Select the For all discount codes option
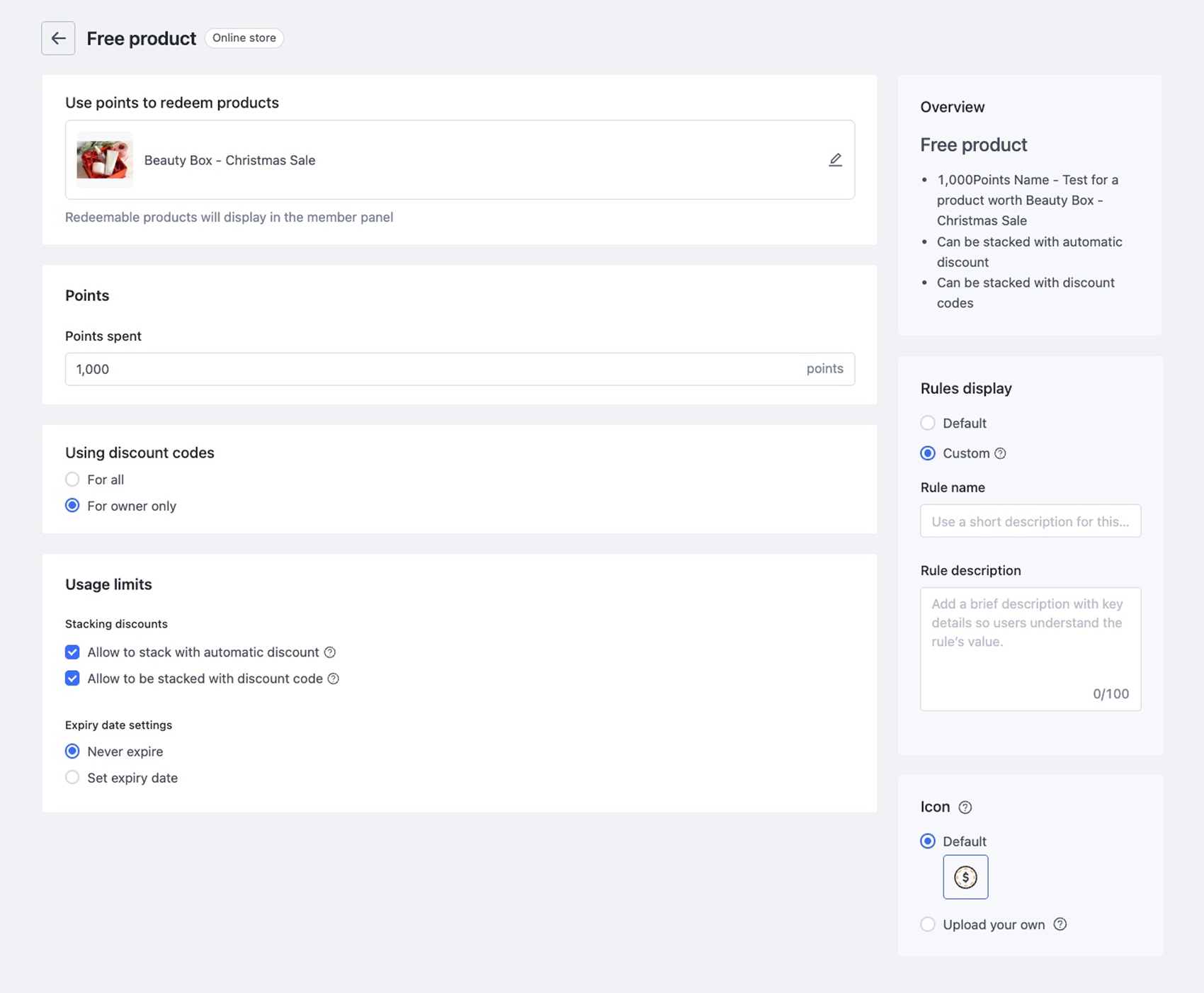This screenshot has width=1204, height=993. [72, 480]
